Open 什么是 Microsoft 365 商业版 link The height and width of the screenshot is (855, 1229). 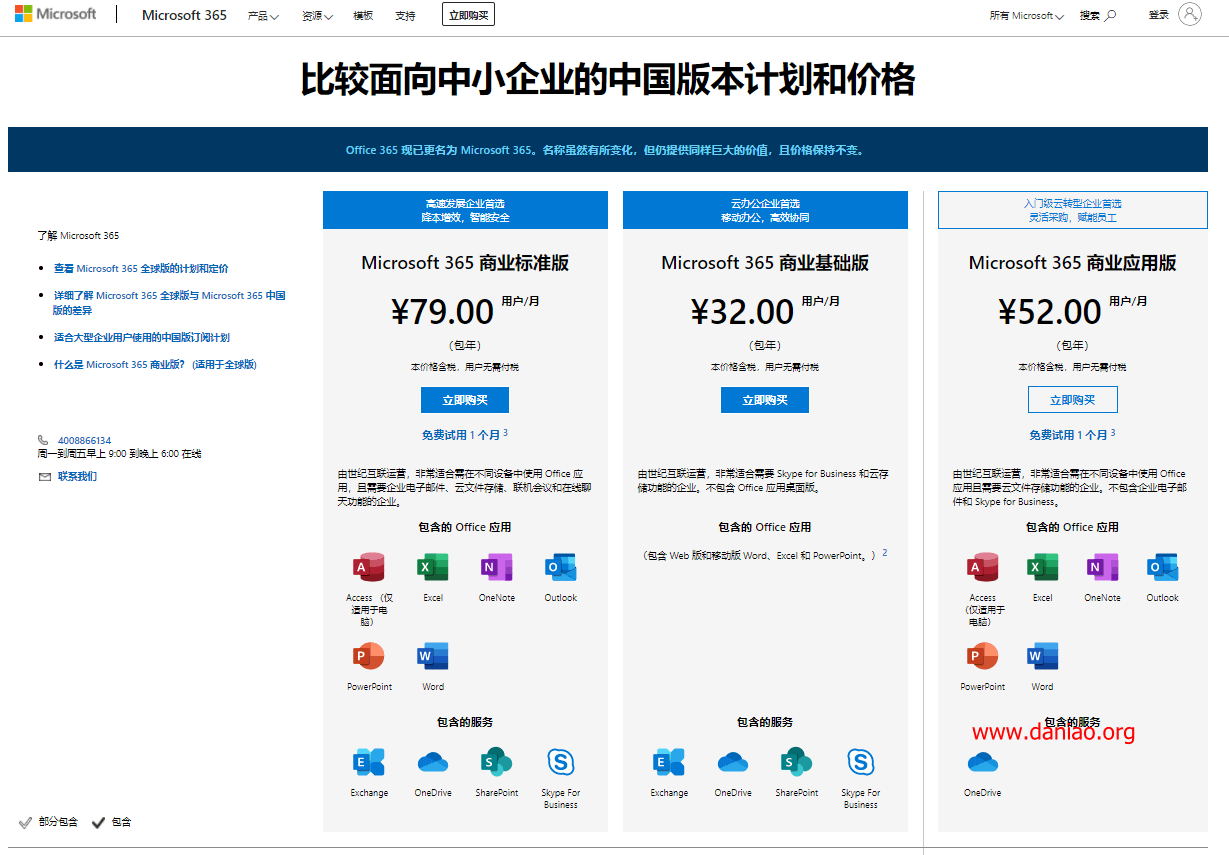point(155,365)
